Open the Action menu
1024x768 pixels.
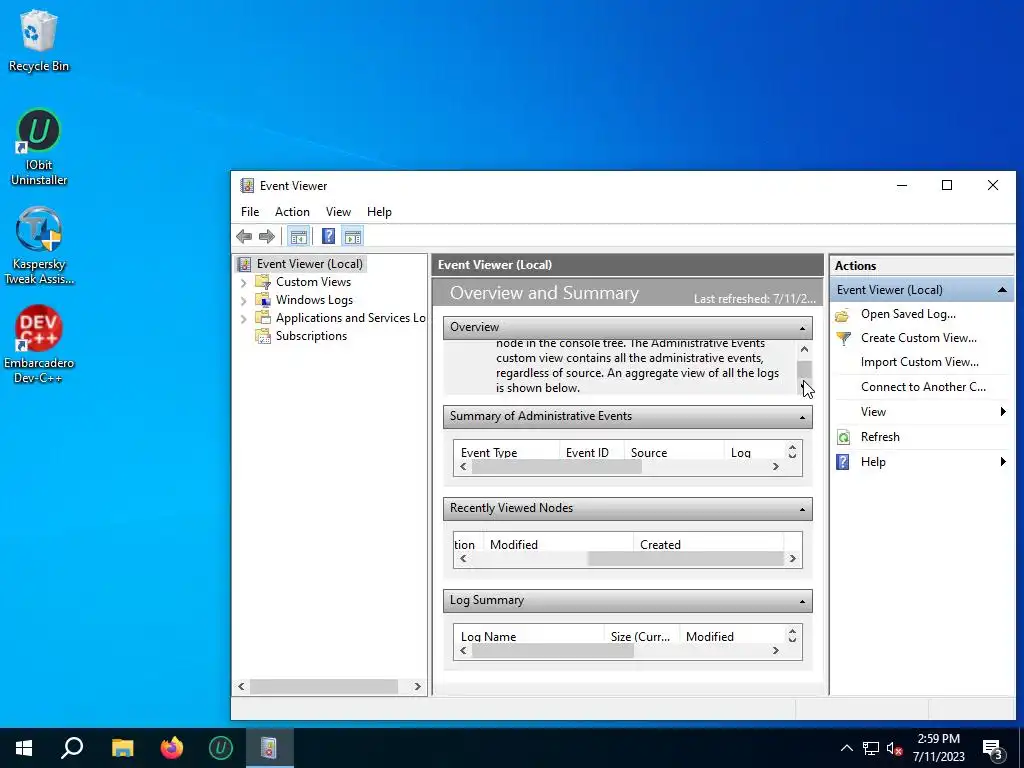click(x=292, y=212)
